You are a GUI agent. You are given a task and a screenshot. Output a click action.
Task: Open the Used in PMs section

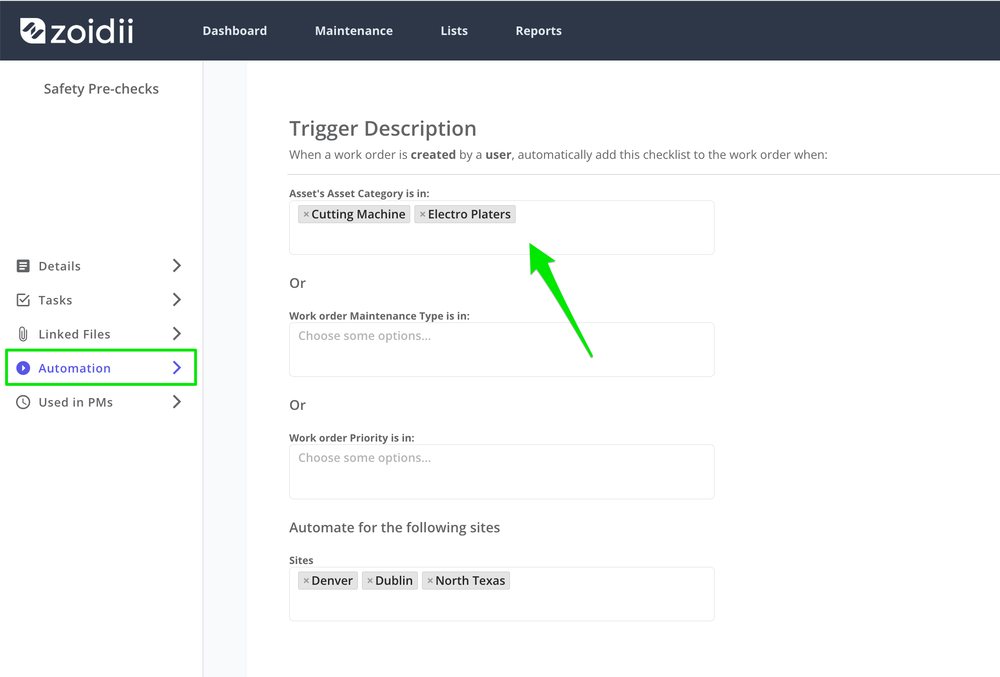[x=99, y=402]
